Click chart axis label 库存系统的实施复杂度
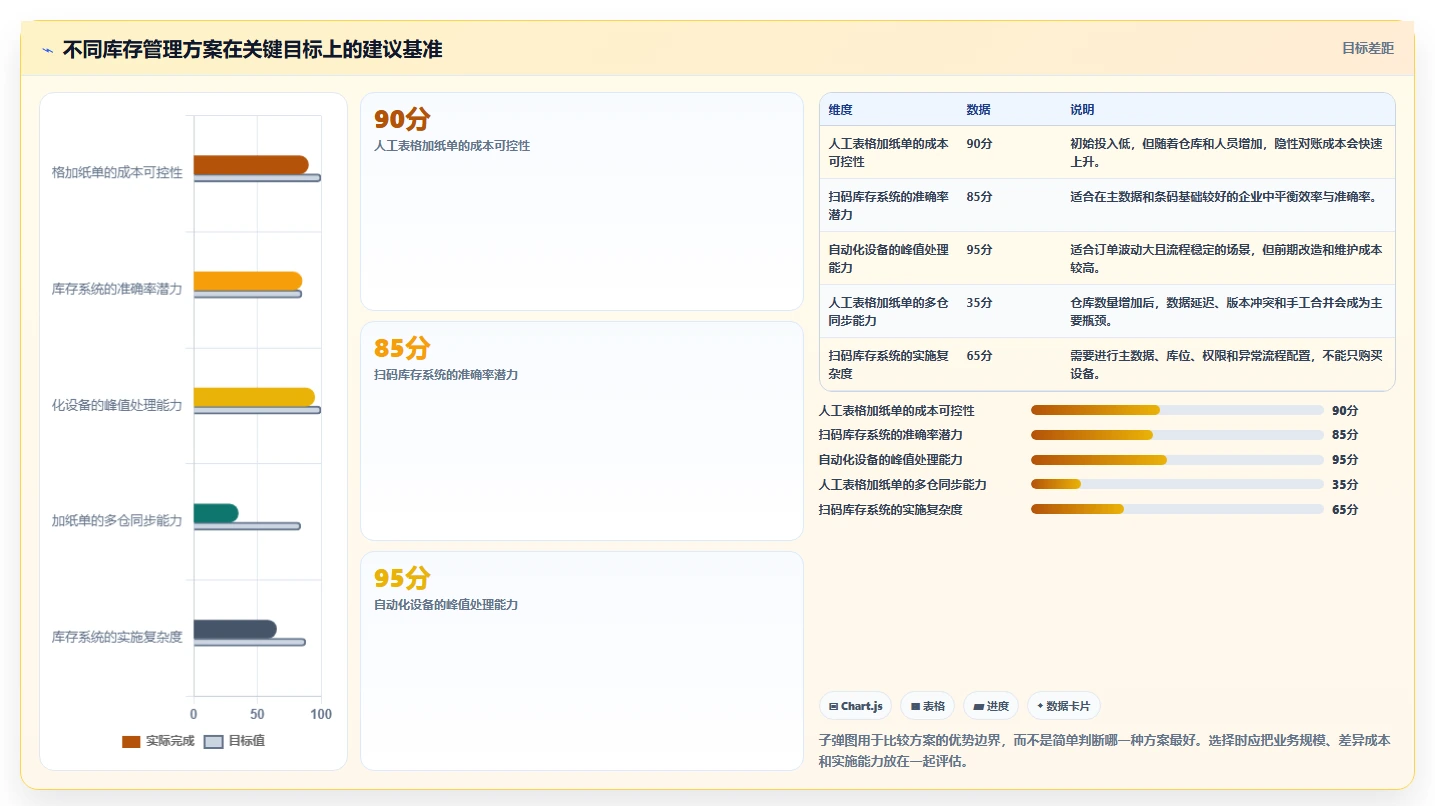Image resolution: width=1435 pixels, height=806 pixels. point(117,636)
